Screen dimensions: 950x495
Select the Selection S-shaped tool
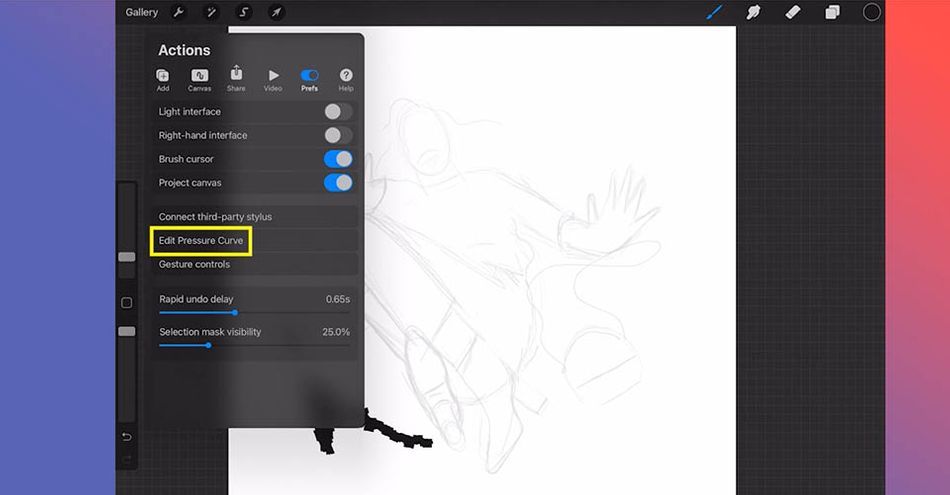pos(244,12)
